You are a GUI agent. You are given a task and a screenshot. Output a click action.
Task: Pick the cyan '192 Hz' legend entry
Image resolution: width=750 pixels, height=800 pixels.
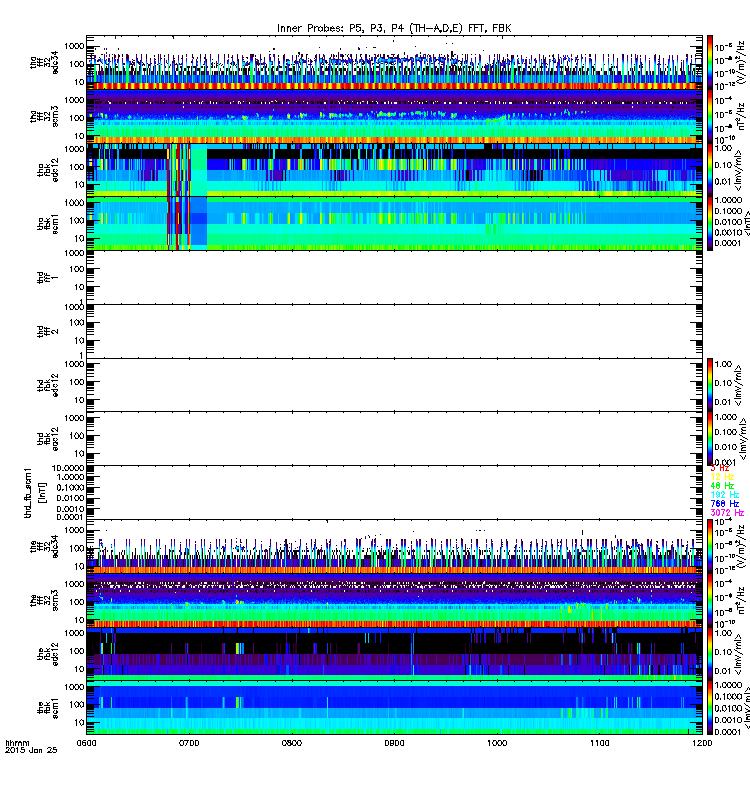coord(724,494)
